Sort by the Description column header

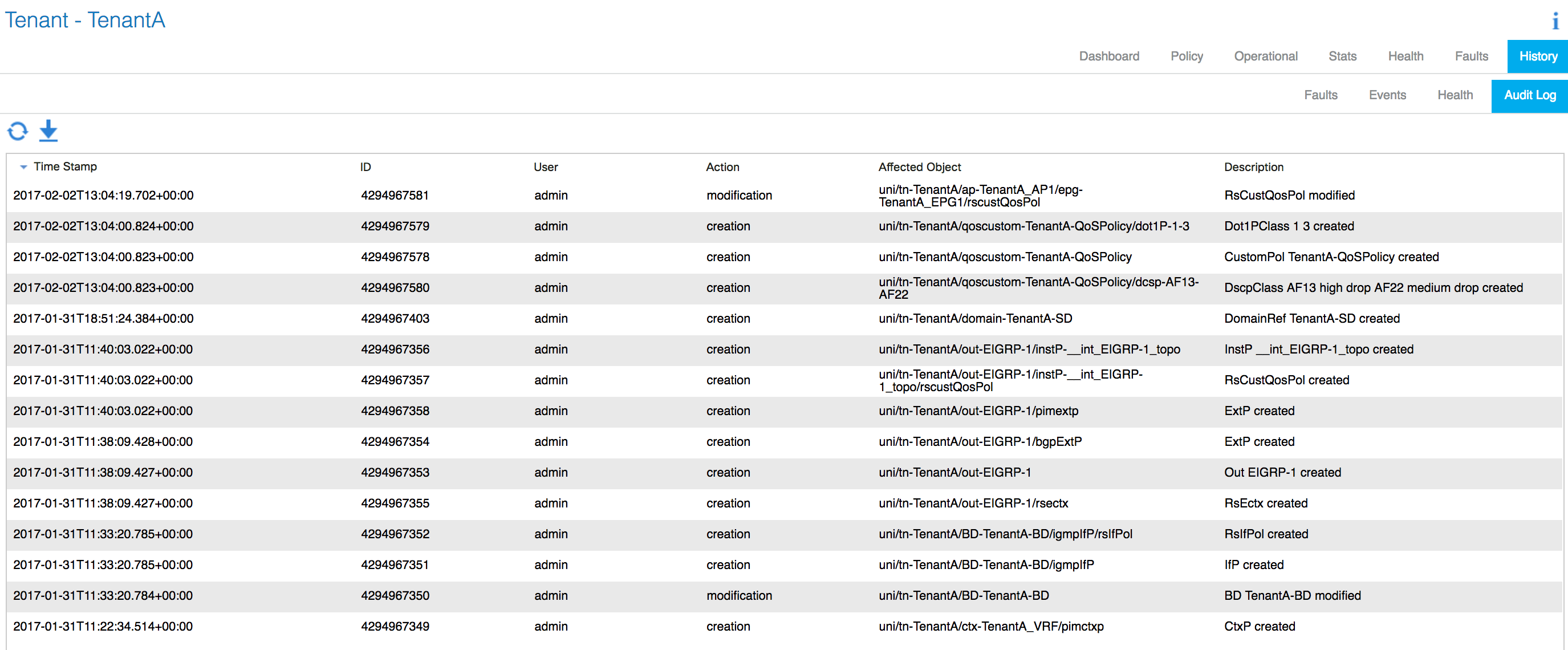pos(1253,166)
